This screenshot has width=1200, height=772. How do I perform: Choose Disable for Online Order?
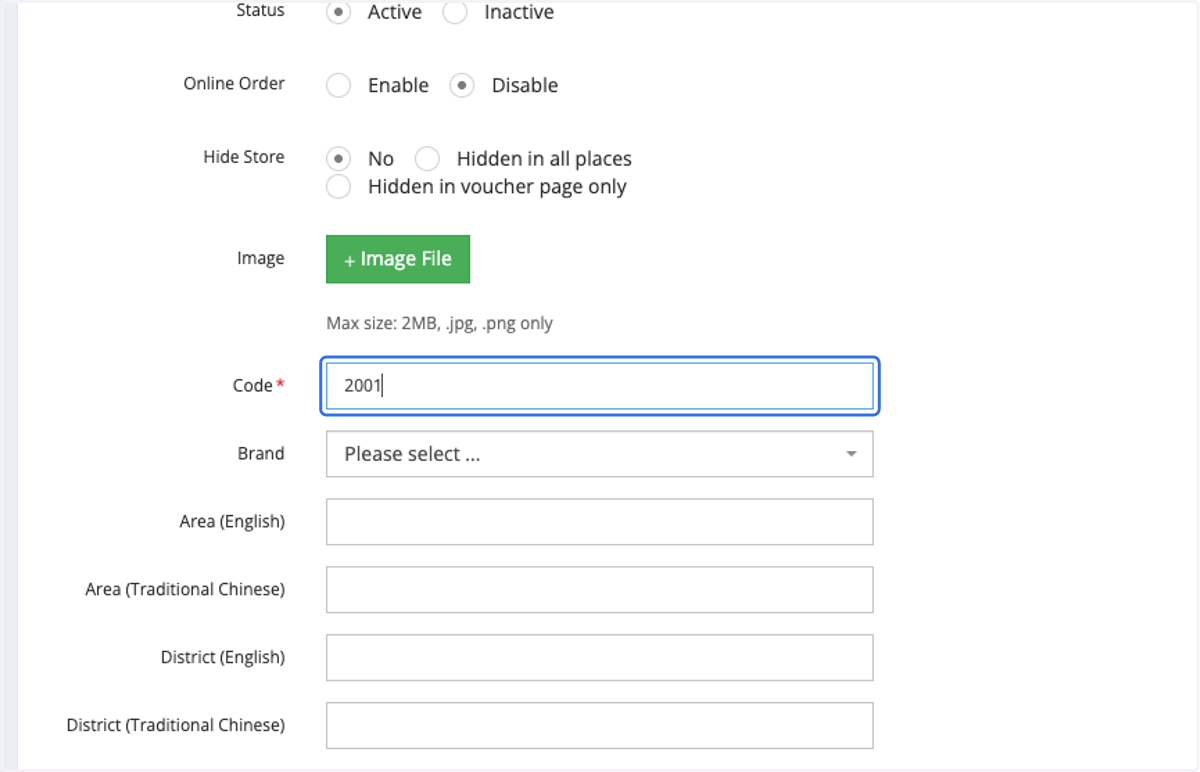(461, 86)
